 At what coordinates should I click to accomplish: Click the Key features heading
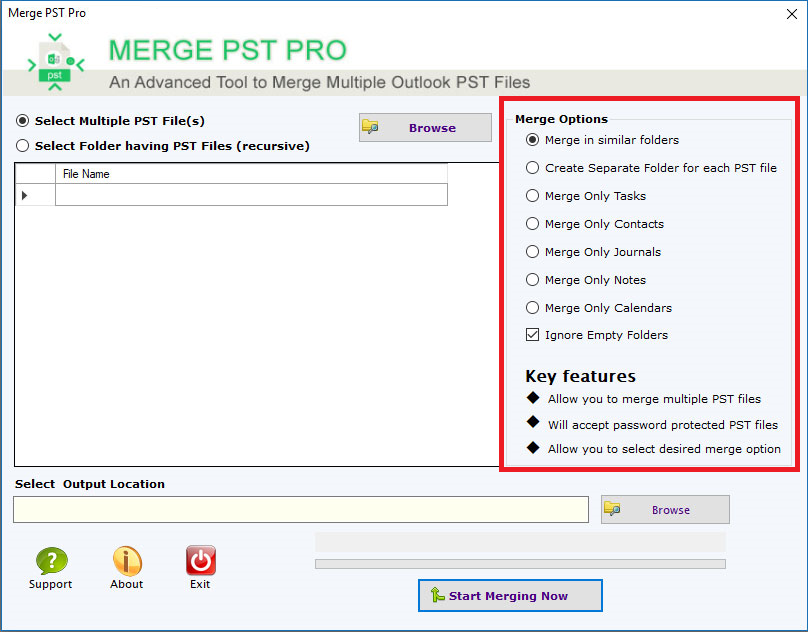580,376
